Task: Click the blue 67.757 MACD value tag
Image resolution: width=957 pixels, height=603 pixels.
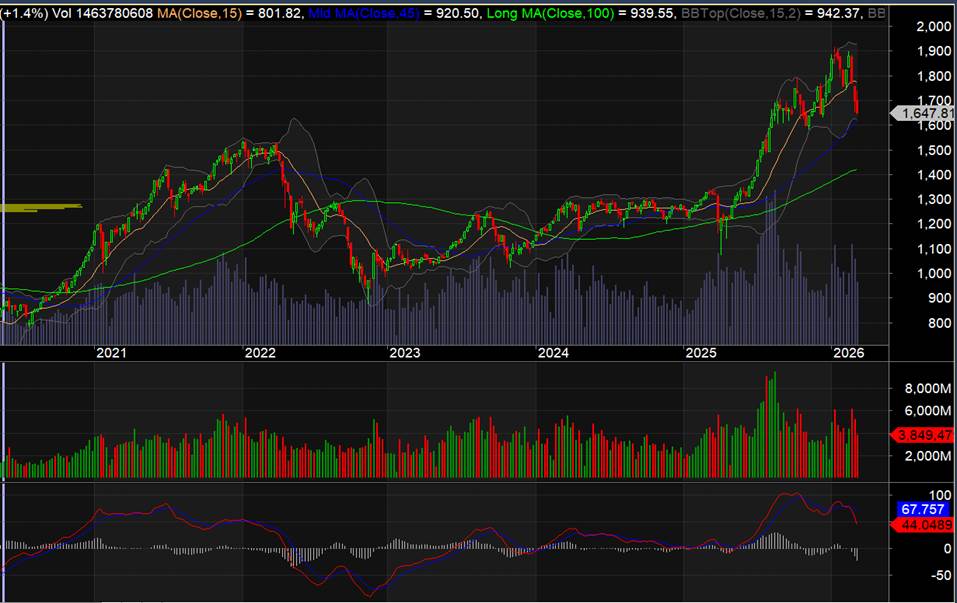Action: point(922,509)
